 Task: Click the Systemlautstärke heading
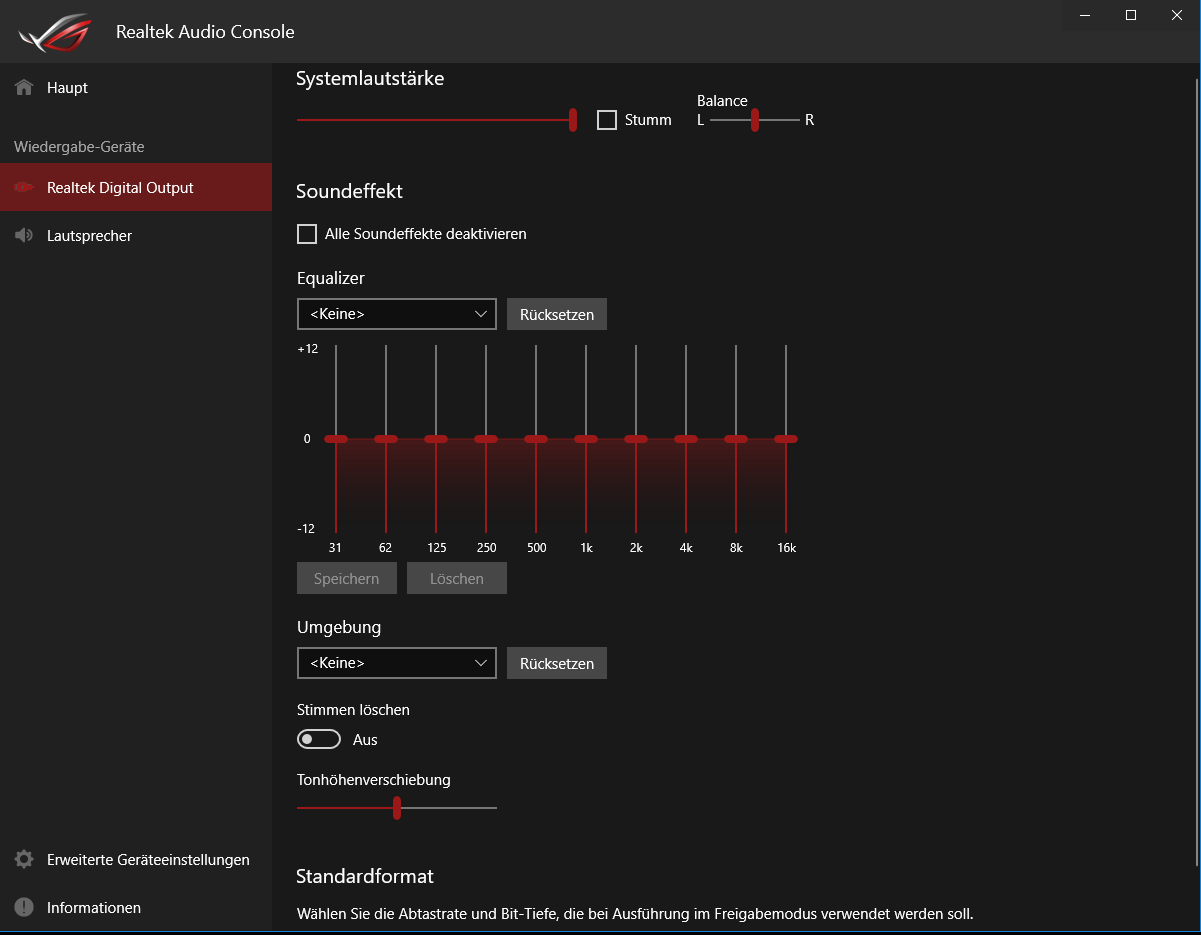pos(370,78)
